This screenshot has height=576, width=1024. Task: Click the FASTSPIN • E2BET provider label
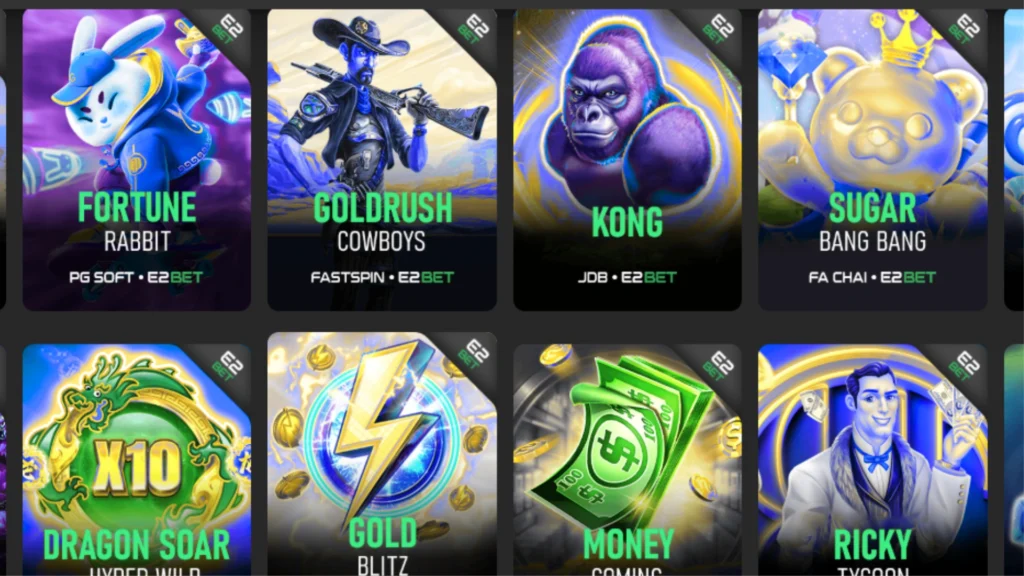(x=382, y=278)
